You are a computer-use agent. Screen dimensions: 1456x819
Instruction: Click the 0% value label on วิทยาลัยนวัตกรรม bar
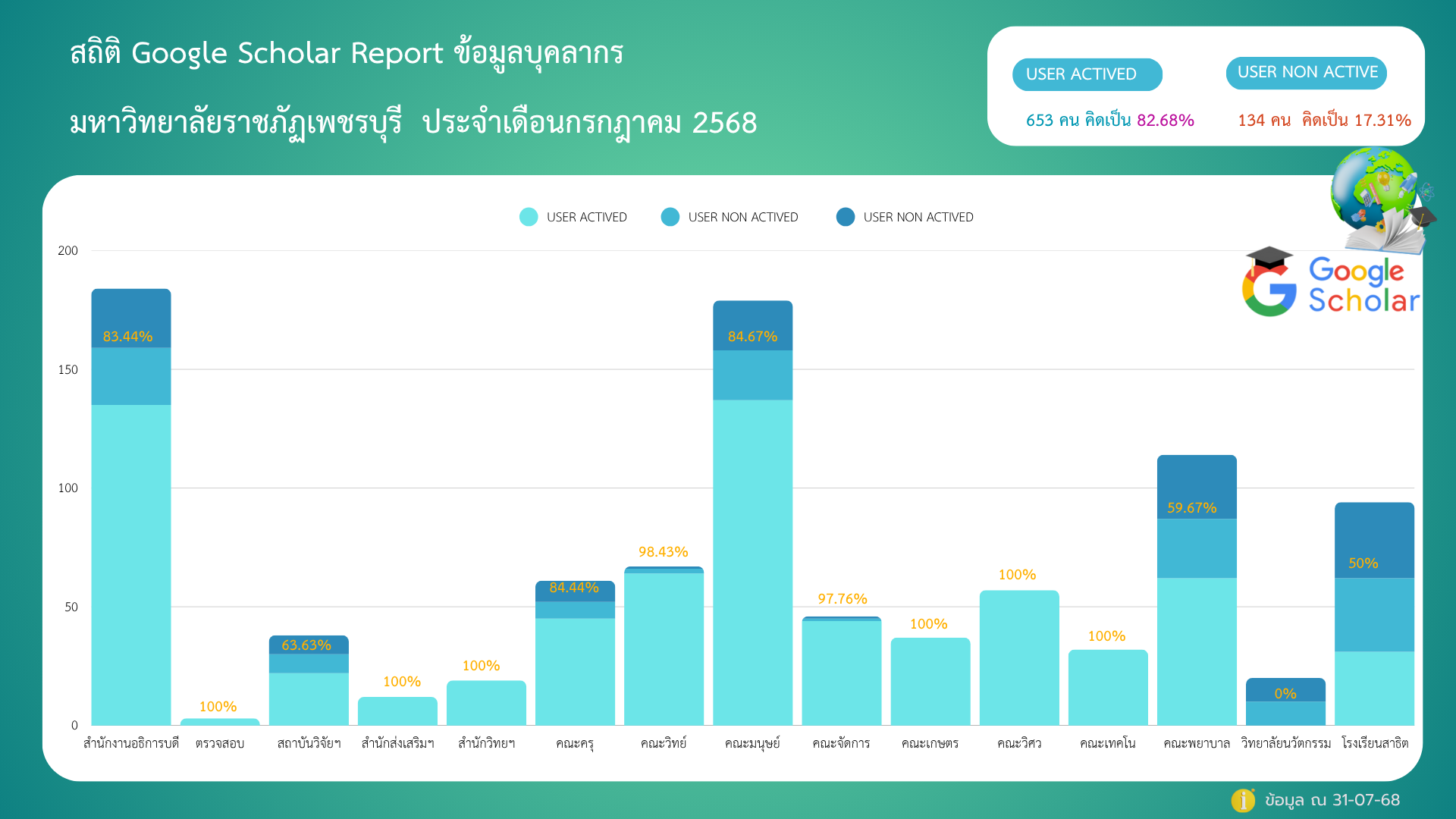pos(1285,693)
